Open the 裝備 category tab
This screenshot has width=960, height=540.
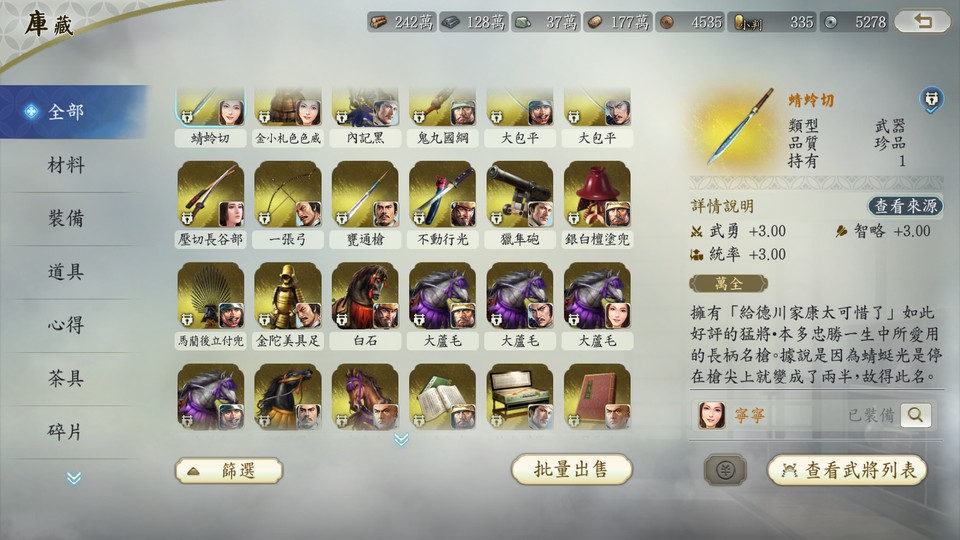(x=66, y=219)
